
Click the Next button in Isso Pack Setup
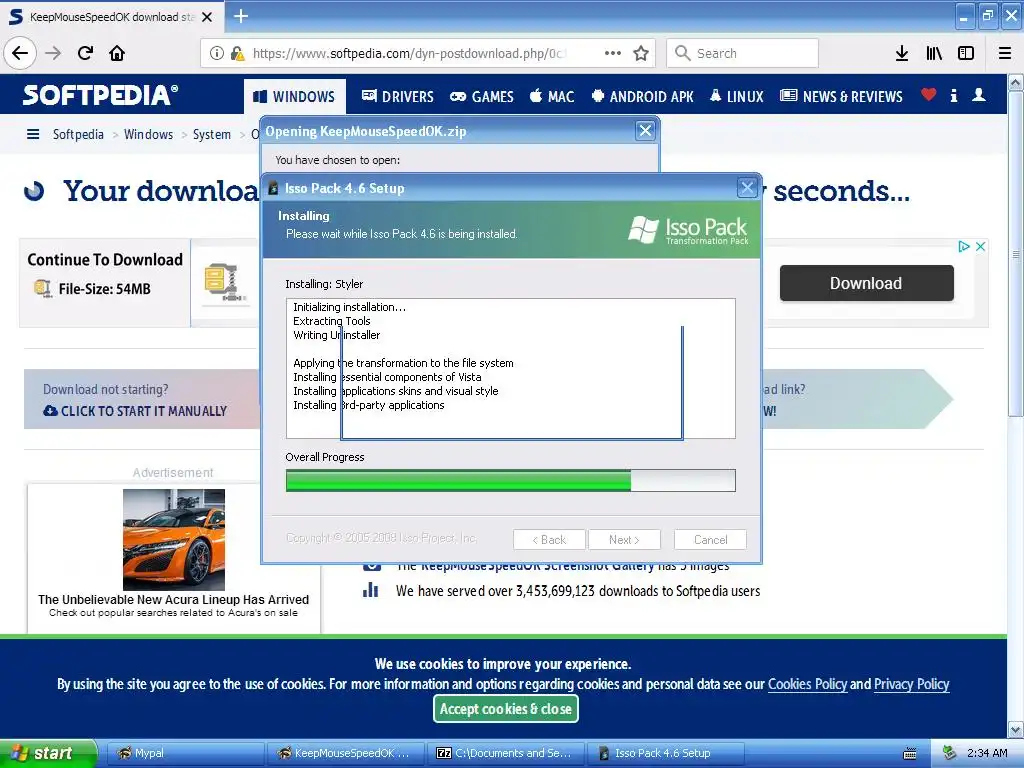pyautogui.click(x=624, y=539)
